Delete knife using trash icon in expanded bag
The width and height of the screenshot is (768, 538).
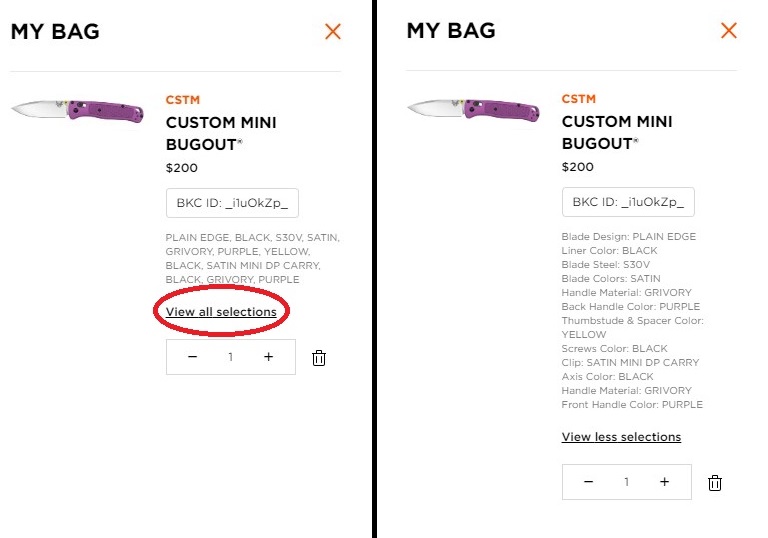tap(715, 483)
